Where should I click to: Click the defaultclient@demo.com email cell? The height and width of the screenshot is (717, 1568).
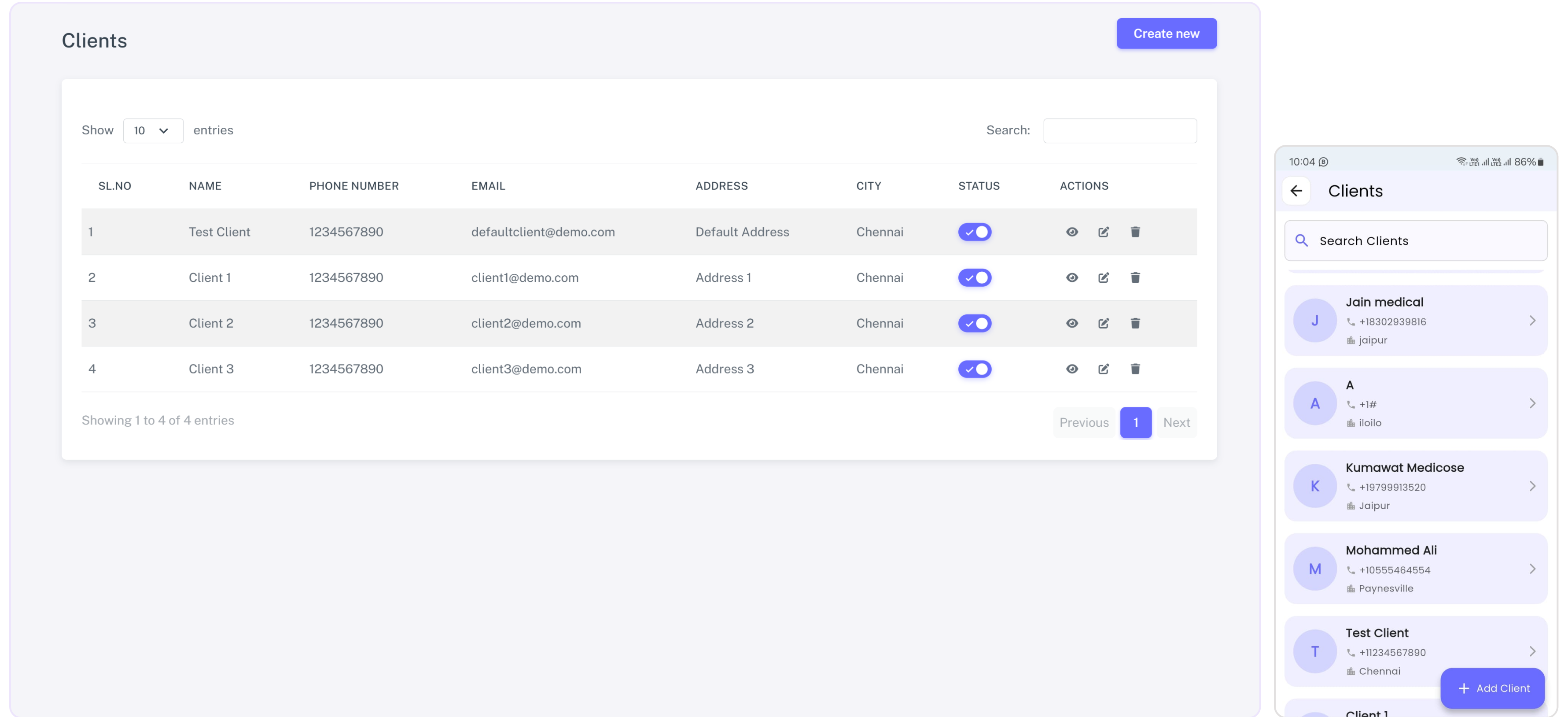pyautogui.click(x=542, y=232)
